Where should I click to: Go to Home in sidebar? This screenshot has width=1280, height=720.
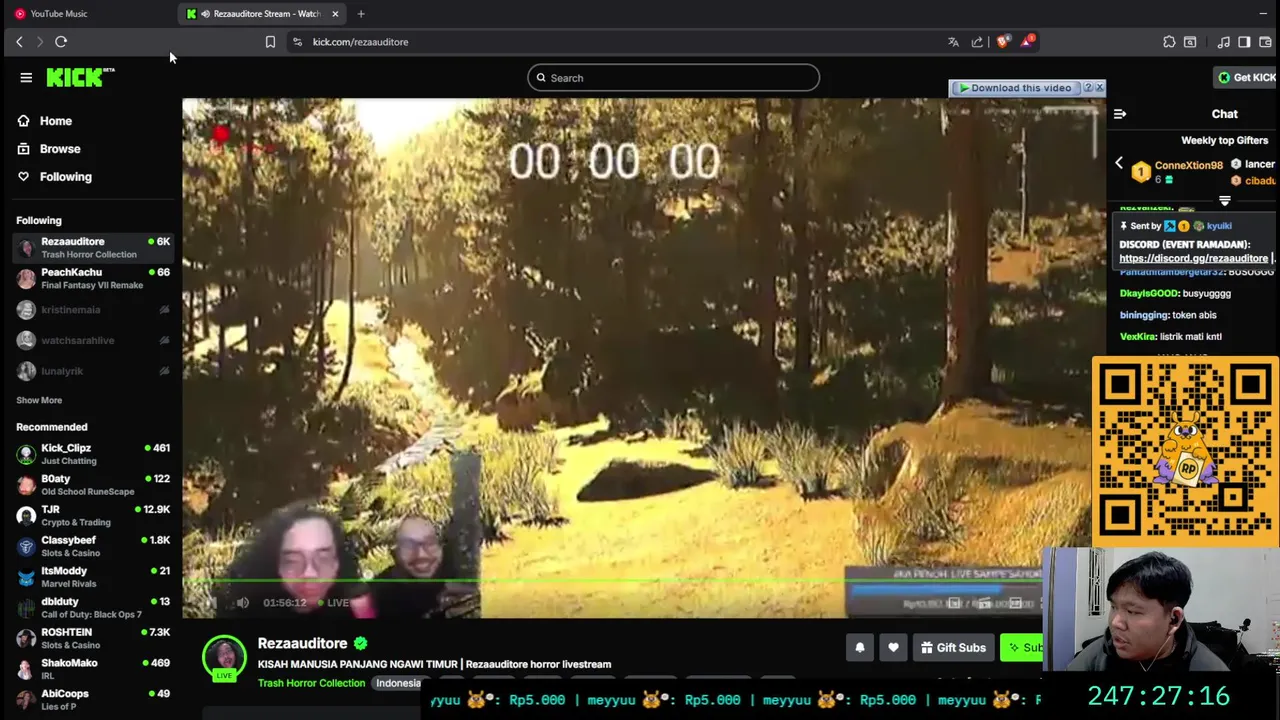[x=56, y=121]
